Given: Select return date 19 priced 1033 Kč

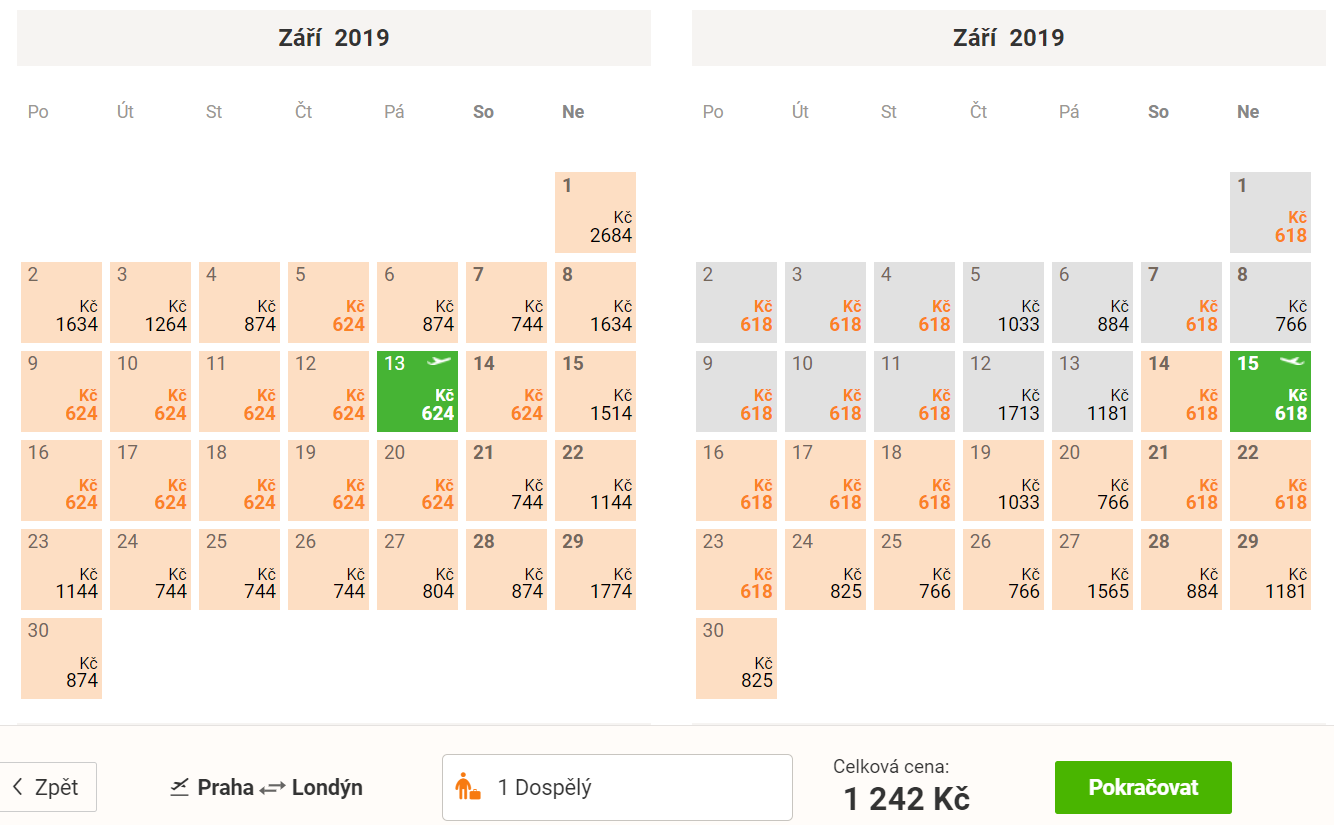Looking at the screenshot, I should [x=1003, y=480].
